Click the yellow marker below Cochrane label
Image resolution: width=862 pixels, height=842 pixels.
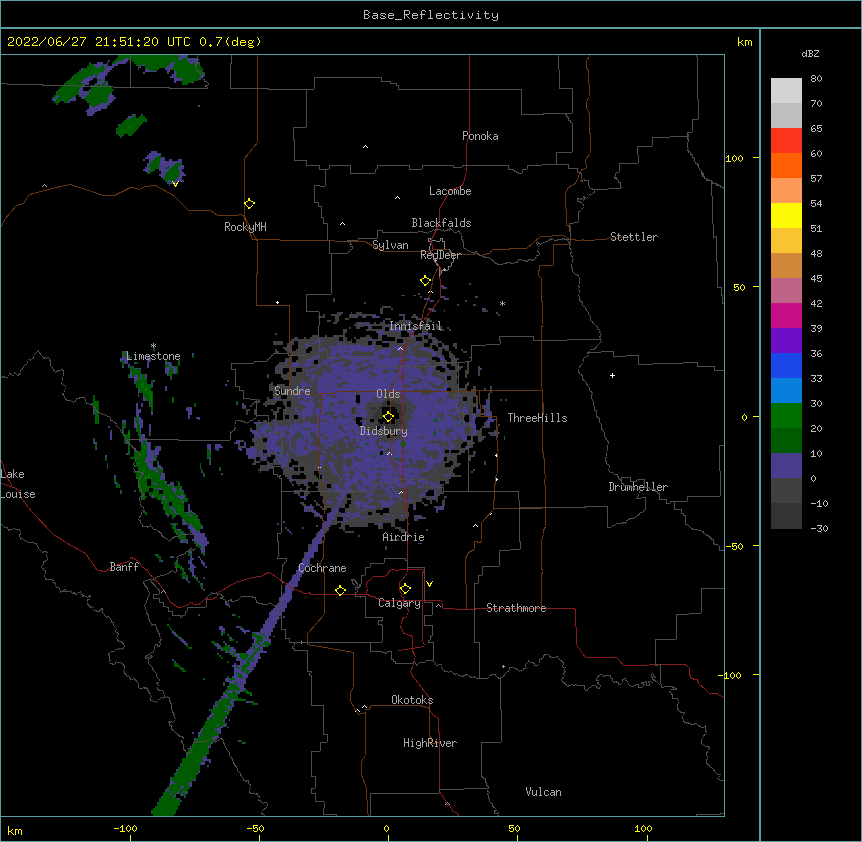[340, 590]
